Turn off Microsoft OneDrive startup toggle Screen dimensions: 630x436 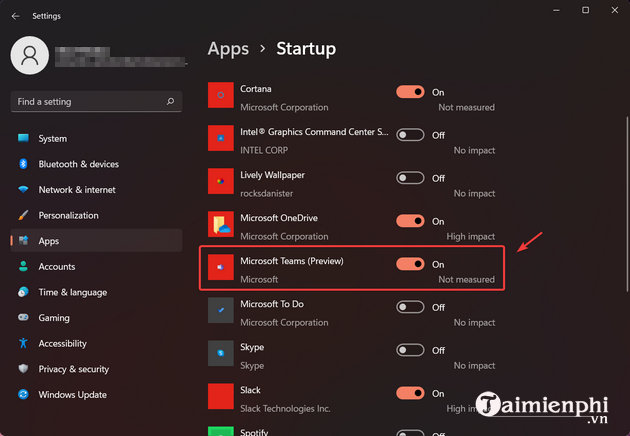tap(410, 221)
